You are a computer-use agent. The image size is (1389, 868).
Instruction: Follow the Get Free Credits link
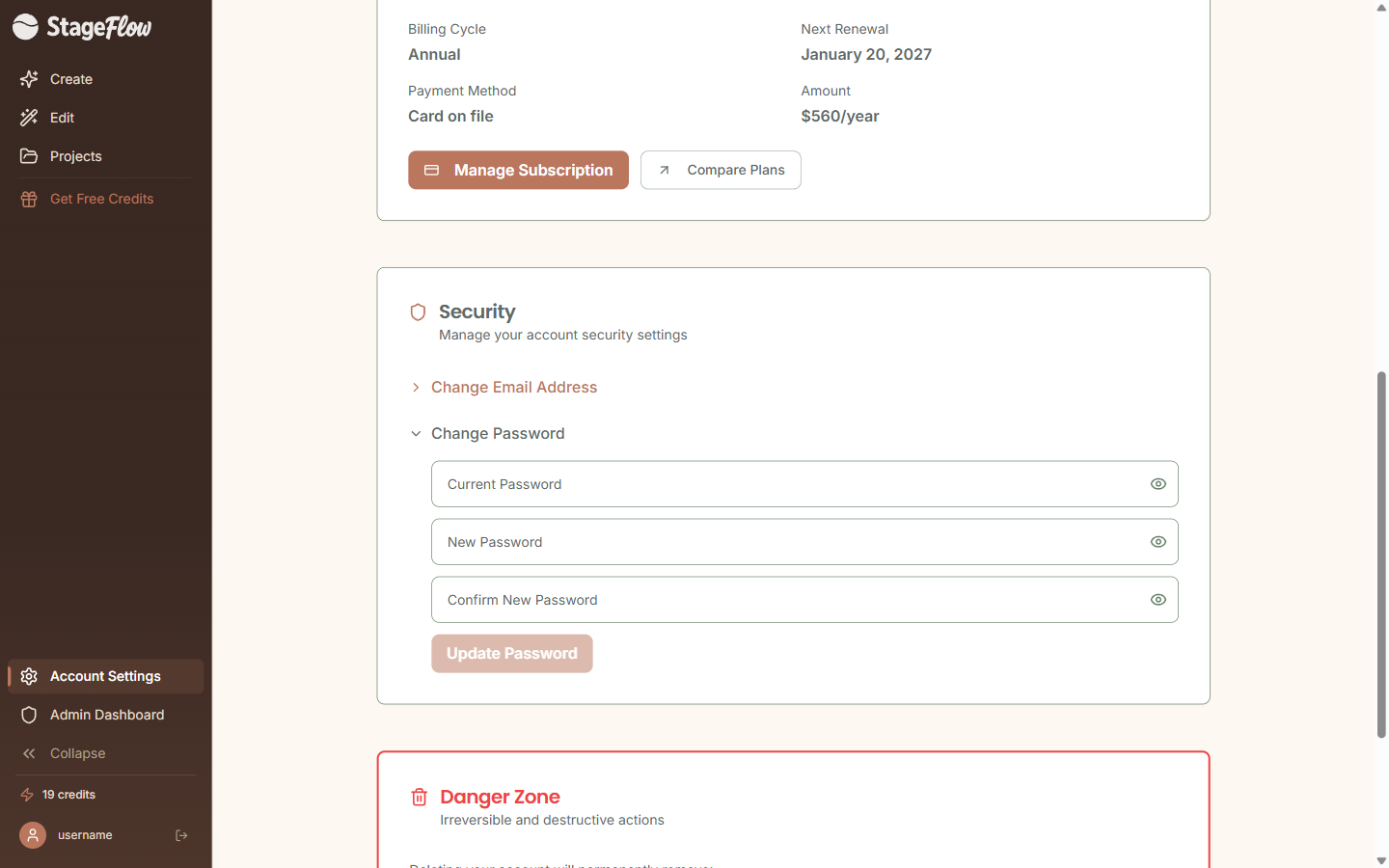(x=106, y=199)
